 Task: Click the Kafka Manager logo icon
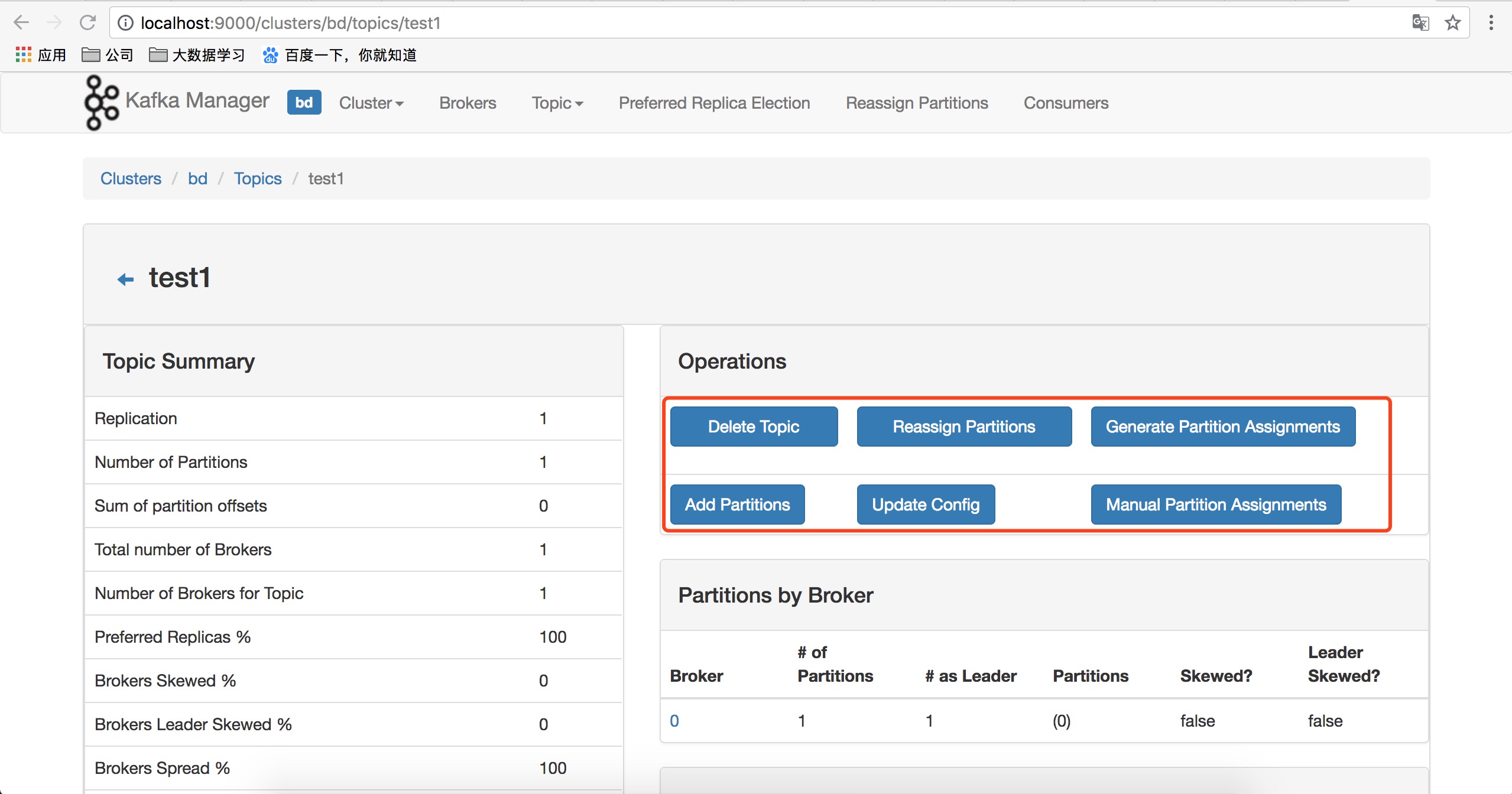point(101,102)
